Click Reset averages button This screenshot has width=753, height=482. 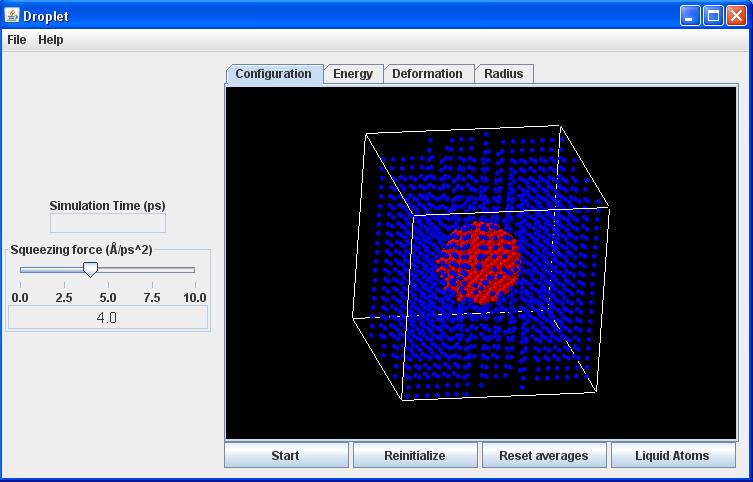coord(544,456)
